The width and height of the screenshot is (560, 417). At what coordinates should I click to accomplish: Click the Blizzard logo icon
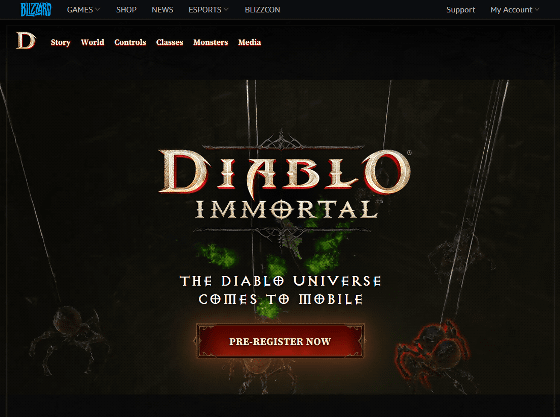[x=36, y=10]
